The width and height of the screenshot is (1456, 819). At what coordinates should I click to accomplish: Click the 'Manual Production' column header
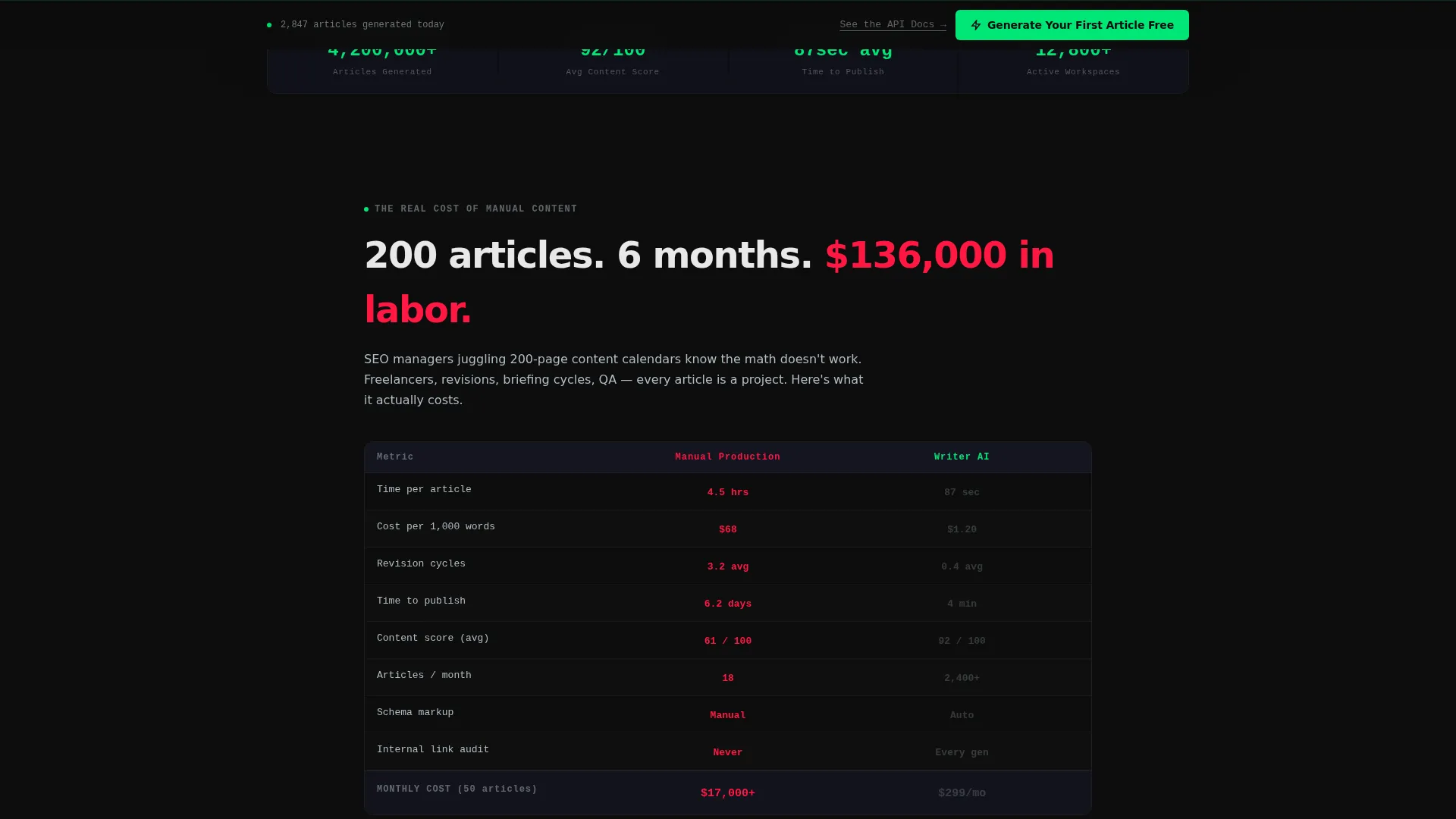pyautogui.click(x=727, y=457)
